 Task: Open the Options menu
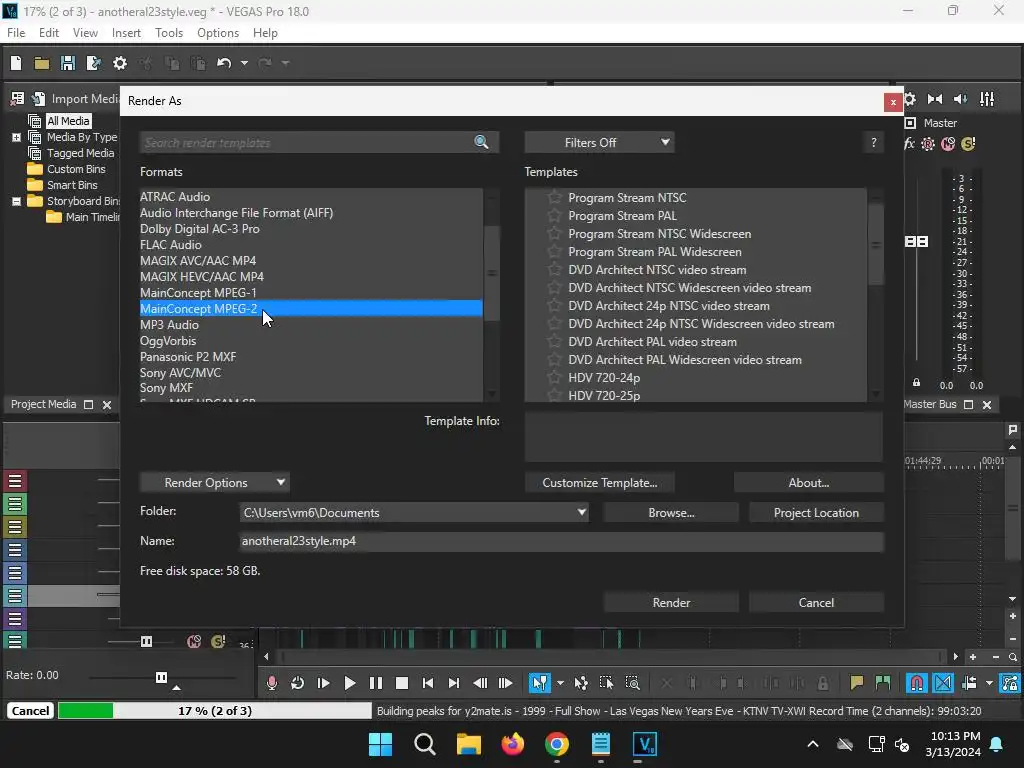tap(217, 33)
